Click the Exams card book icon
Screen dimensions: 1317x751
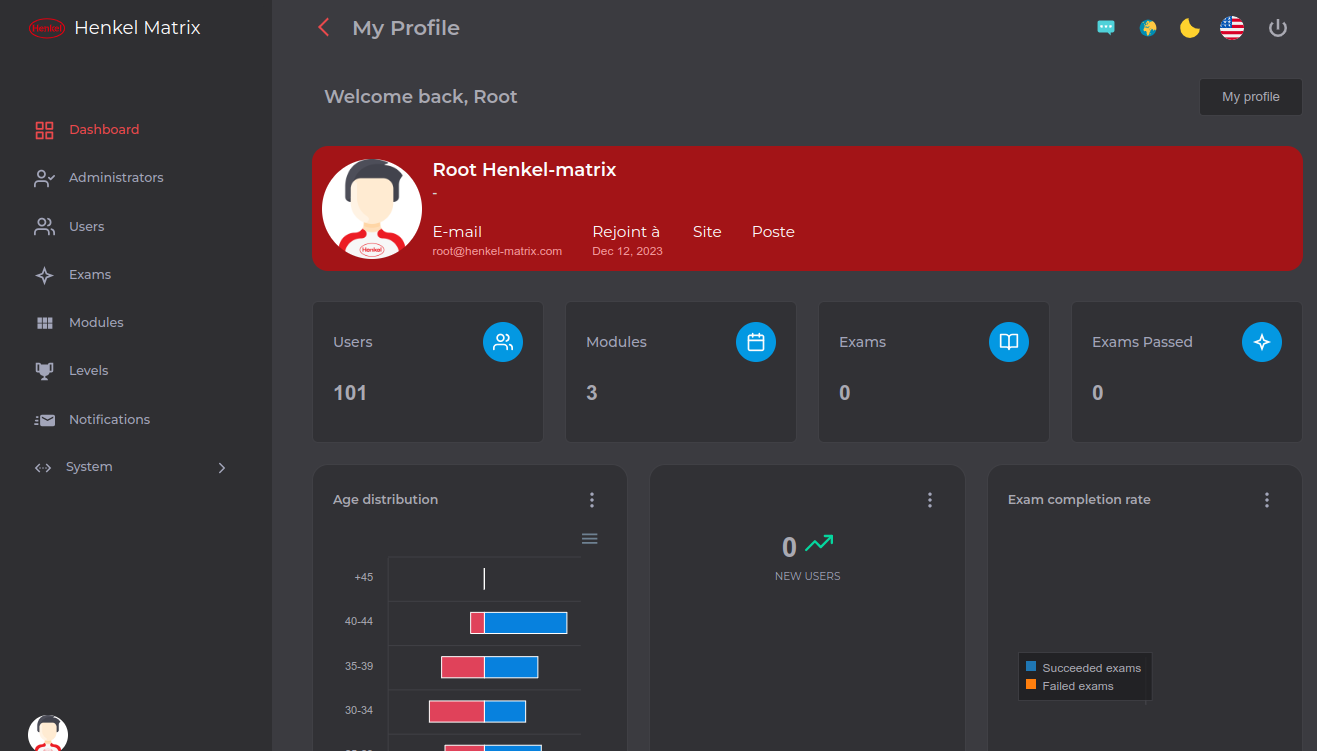[x=1009, y=342]
